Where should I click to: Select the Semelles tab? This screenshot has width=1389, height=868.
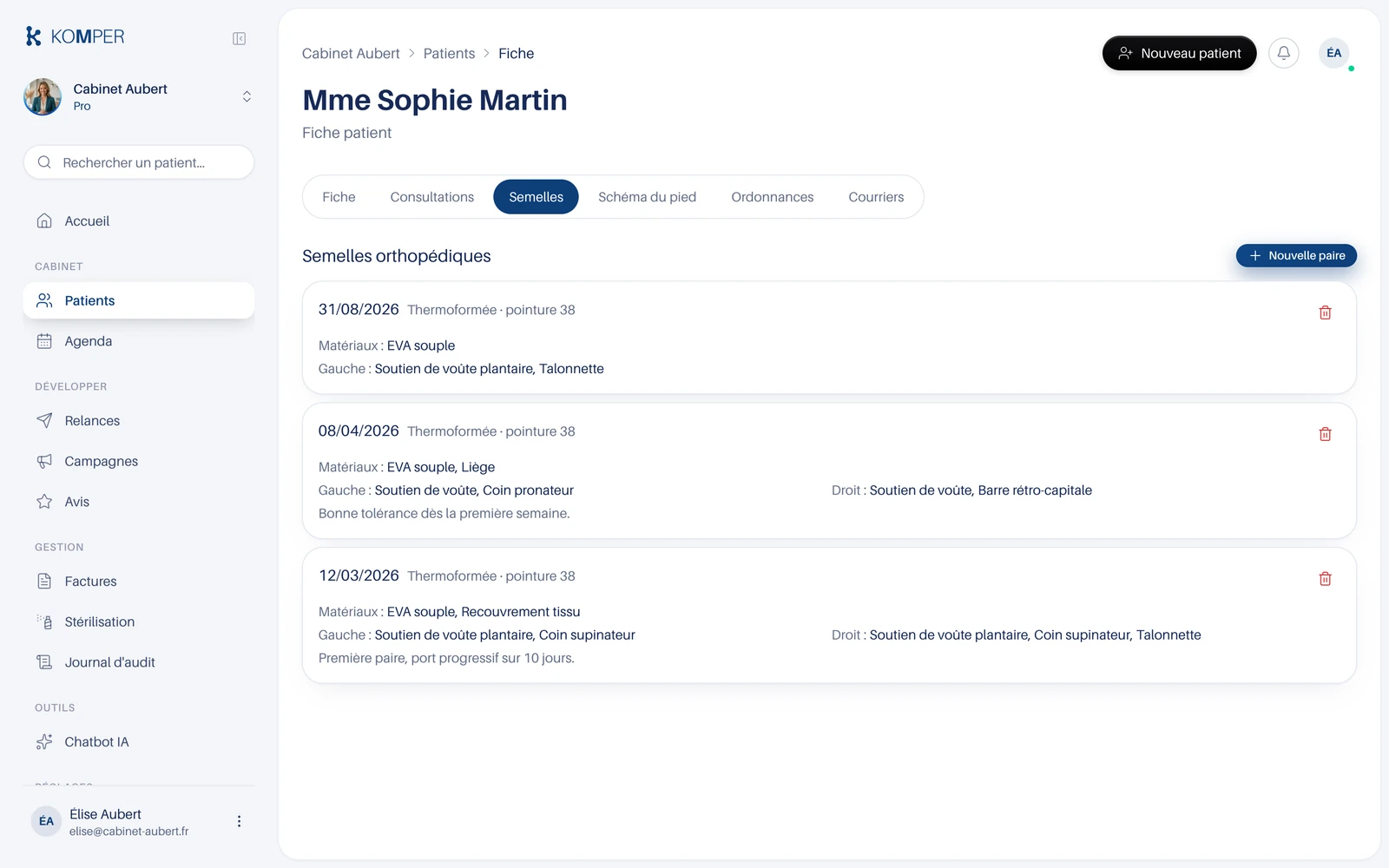pos(536,197)
